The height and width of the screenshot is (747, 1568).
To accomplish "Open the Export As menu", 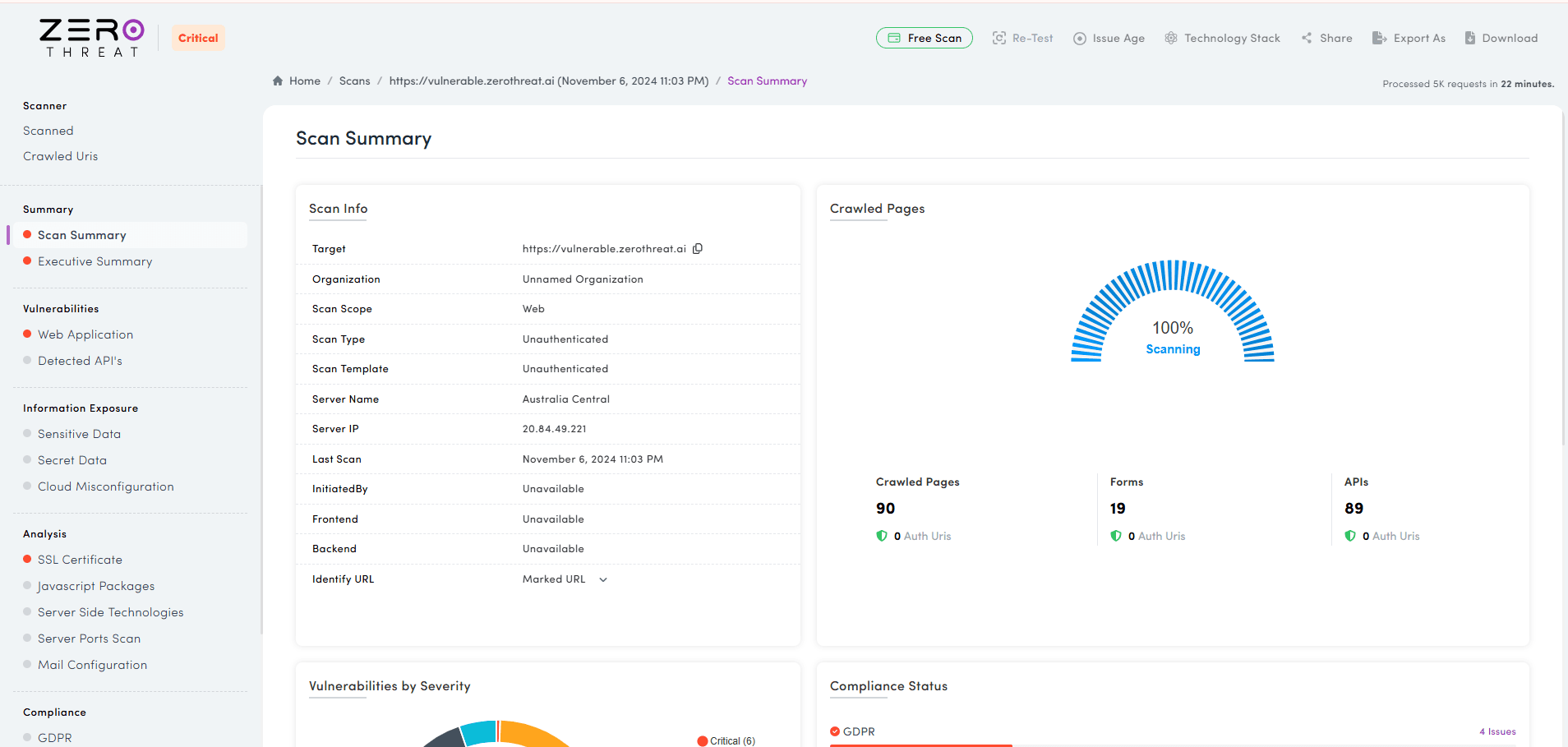I will 1409,38.
